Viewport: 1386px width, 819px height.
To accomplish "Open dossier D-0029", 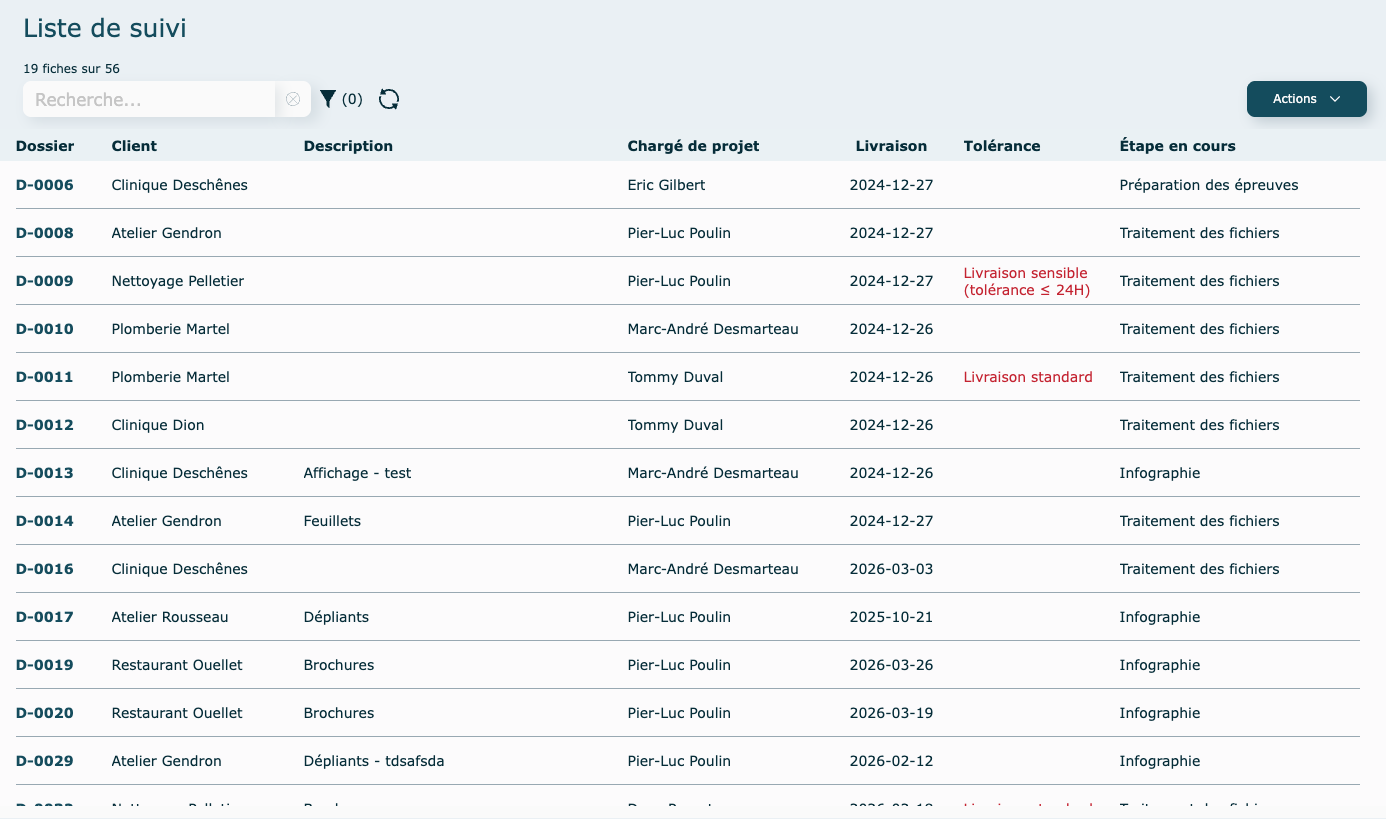I will pyautogui.click(x=45, y=761).
